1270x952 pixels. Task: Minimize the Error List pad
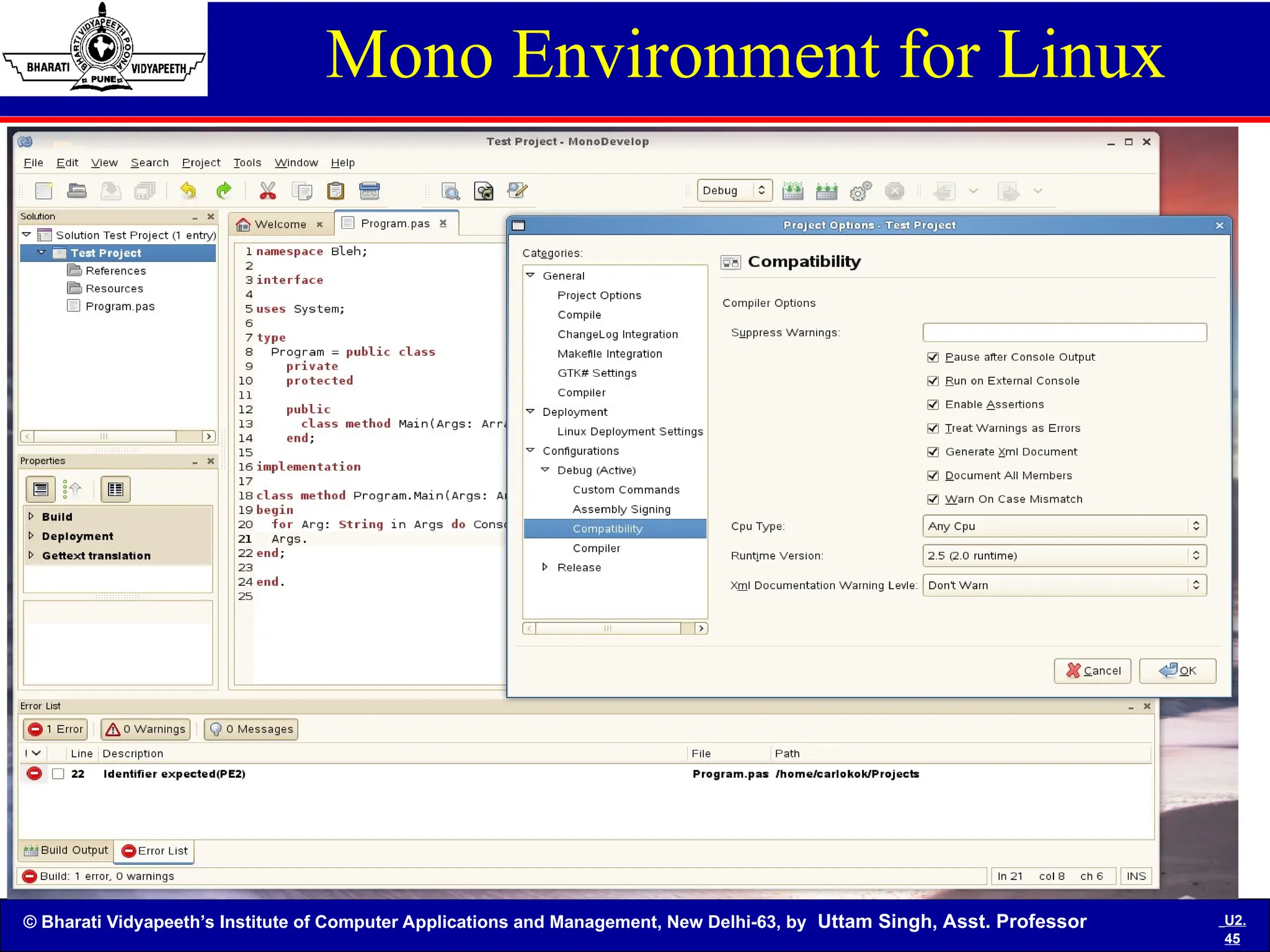pyautogui.click(x=1131, y=707)
